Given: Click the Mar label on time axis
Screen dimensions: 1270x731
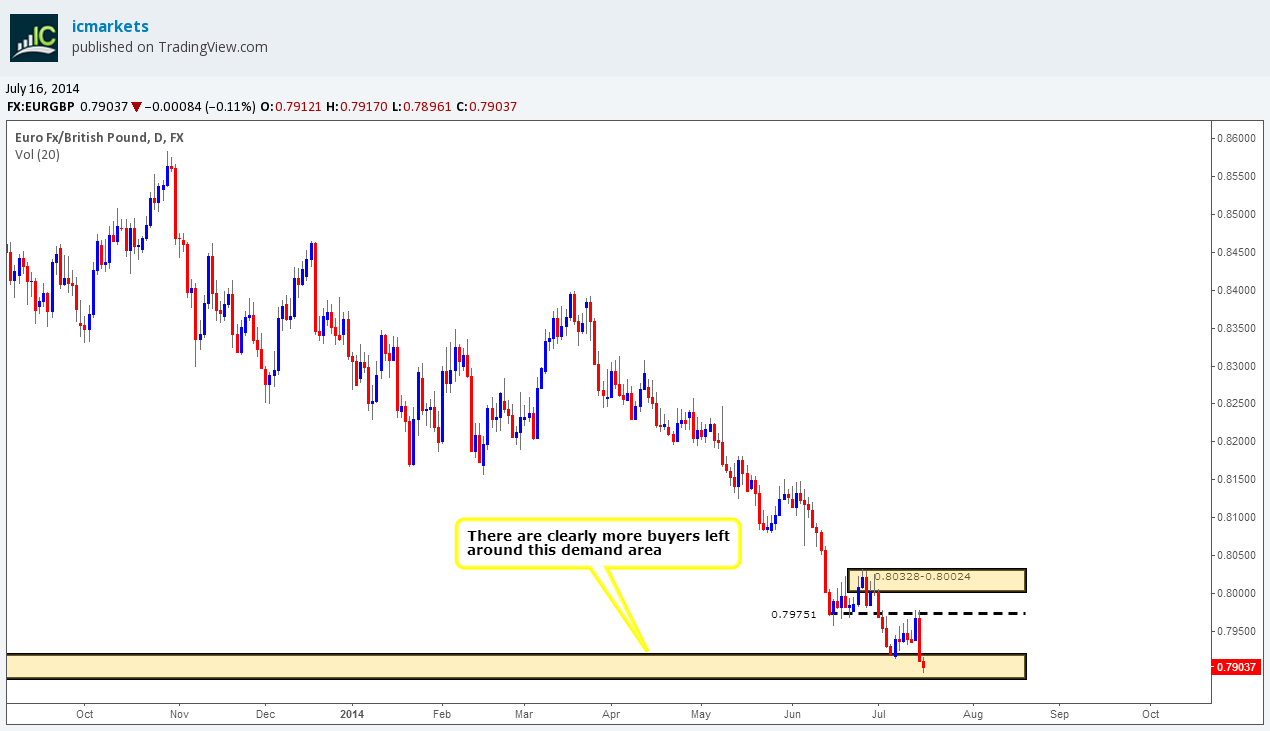Looking at the screenshot, I should (525, 714).
